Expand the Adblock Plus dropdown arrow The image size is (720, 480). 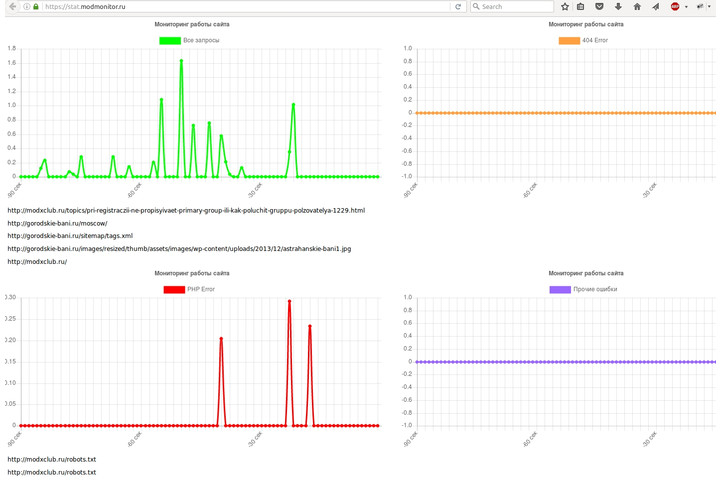686,7
